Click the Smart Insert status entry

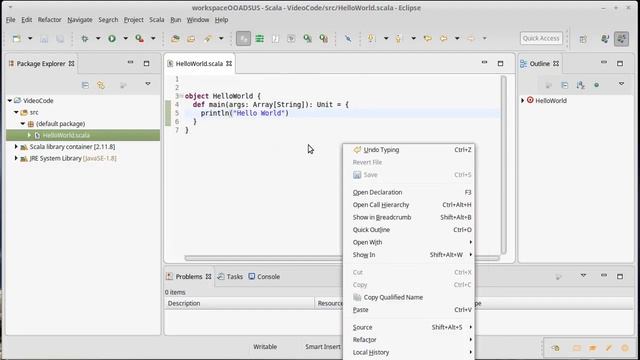pyautogui.click(x=322, y=347)
